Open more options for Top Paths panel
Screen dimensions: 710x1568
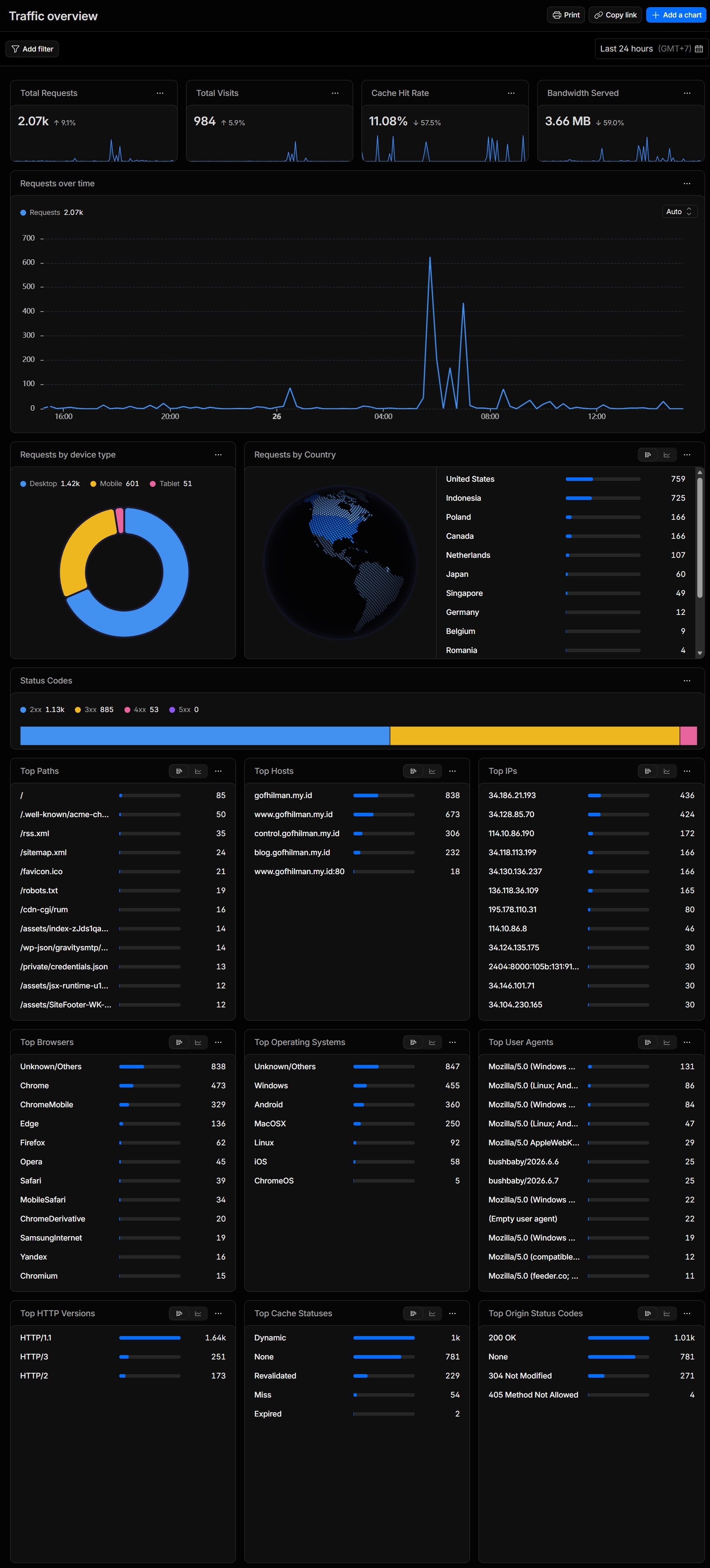click(x=218, y=771)
